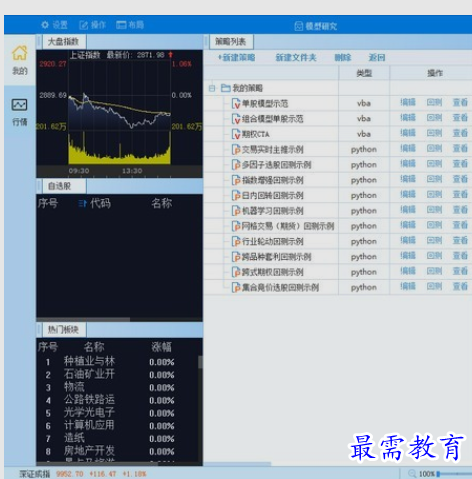The width and height of the screenshot is (472, 479).
Task: Click the zoom magnifier icon in status bar
Action: tap(412, 473)
